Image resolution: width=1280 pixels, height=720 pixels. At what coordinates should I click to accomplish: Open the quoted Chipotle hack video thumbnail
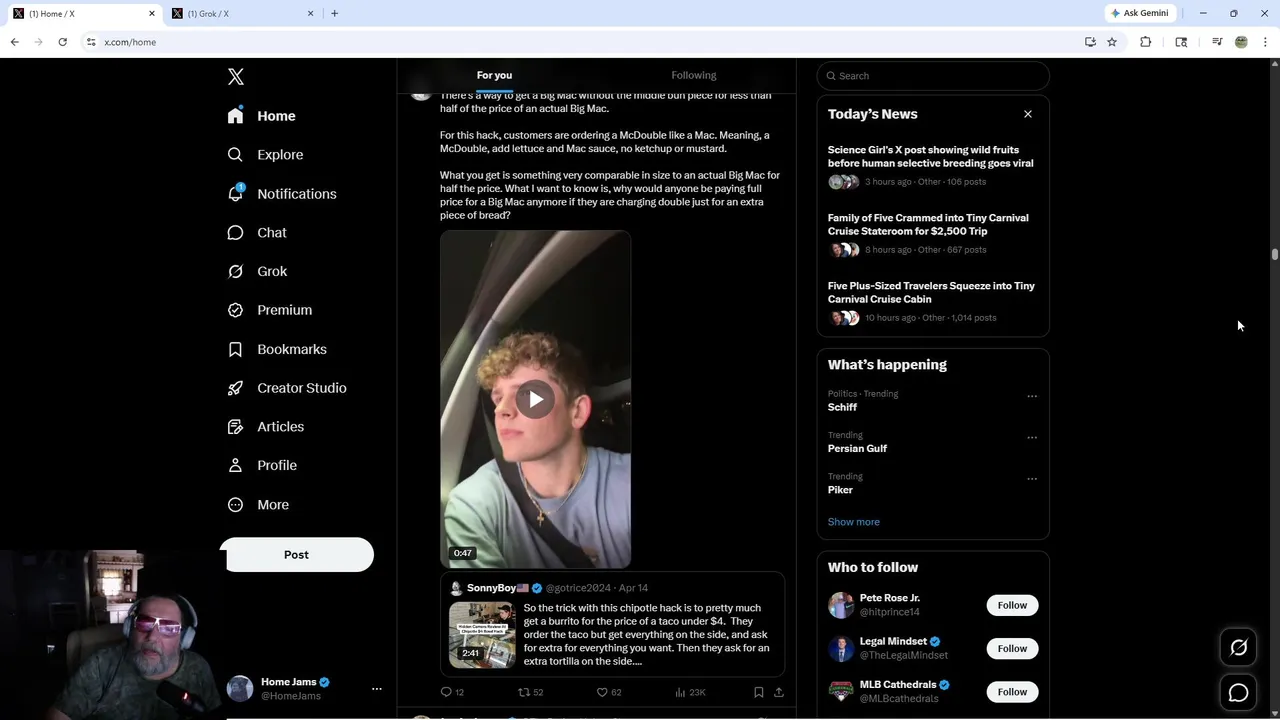482,634
